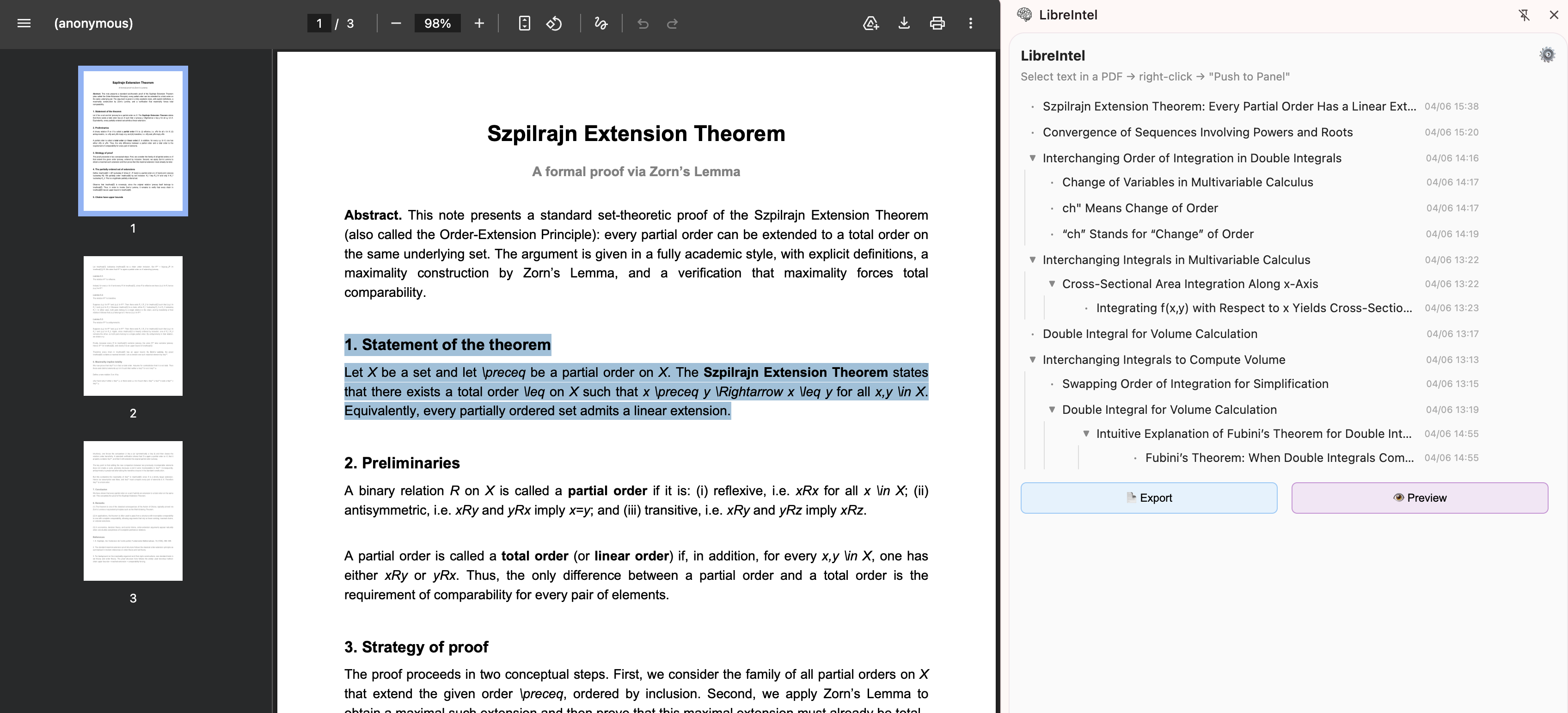This screenshot has height=713, width=1568.
Task: Select the freehand drawing annotation tool
Action: point(600,23)
